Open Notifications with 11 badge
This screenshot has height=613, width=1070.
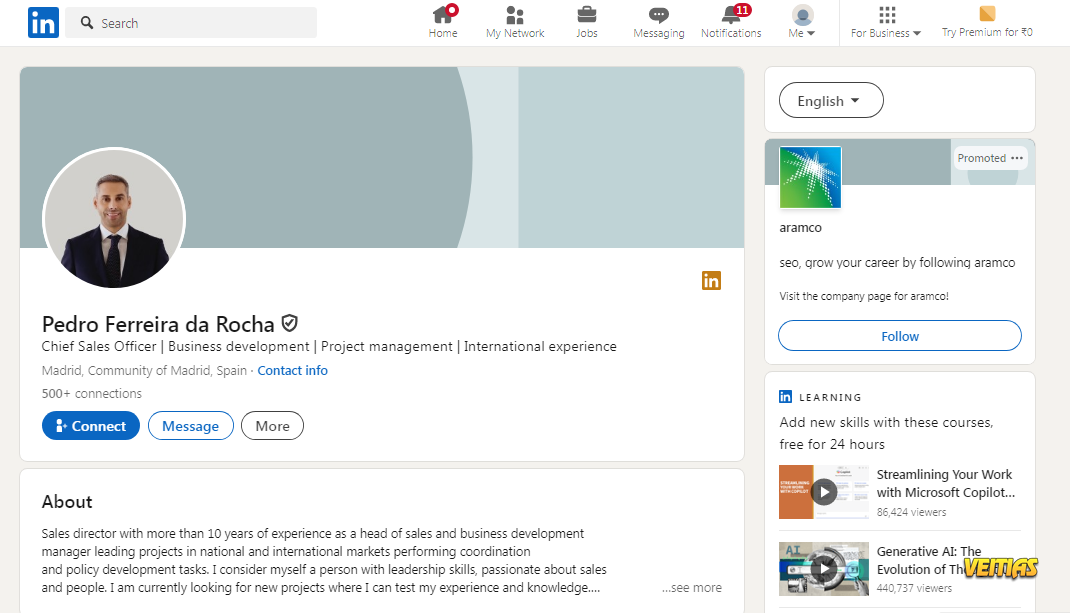(731, 22)
